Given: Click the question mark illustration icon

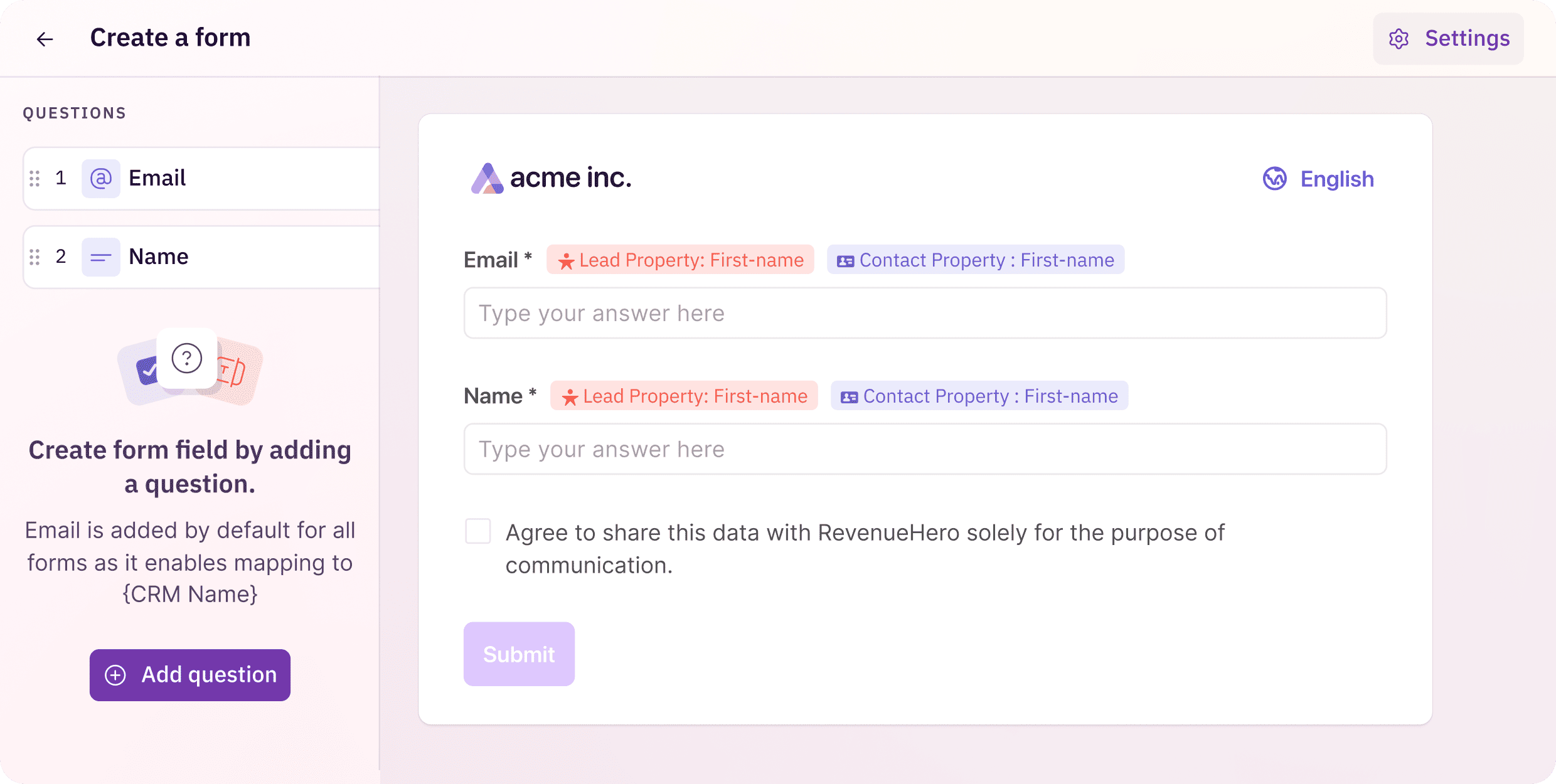Looking at the screenshot, I should [187, 359].
